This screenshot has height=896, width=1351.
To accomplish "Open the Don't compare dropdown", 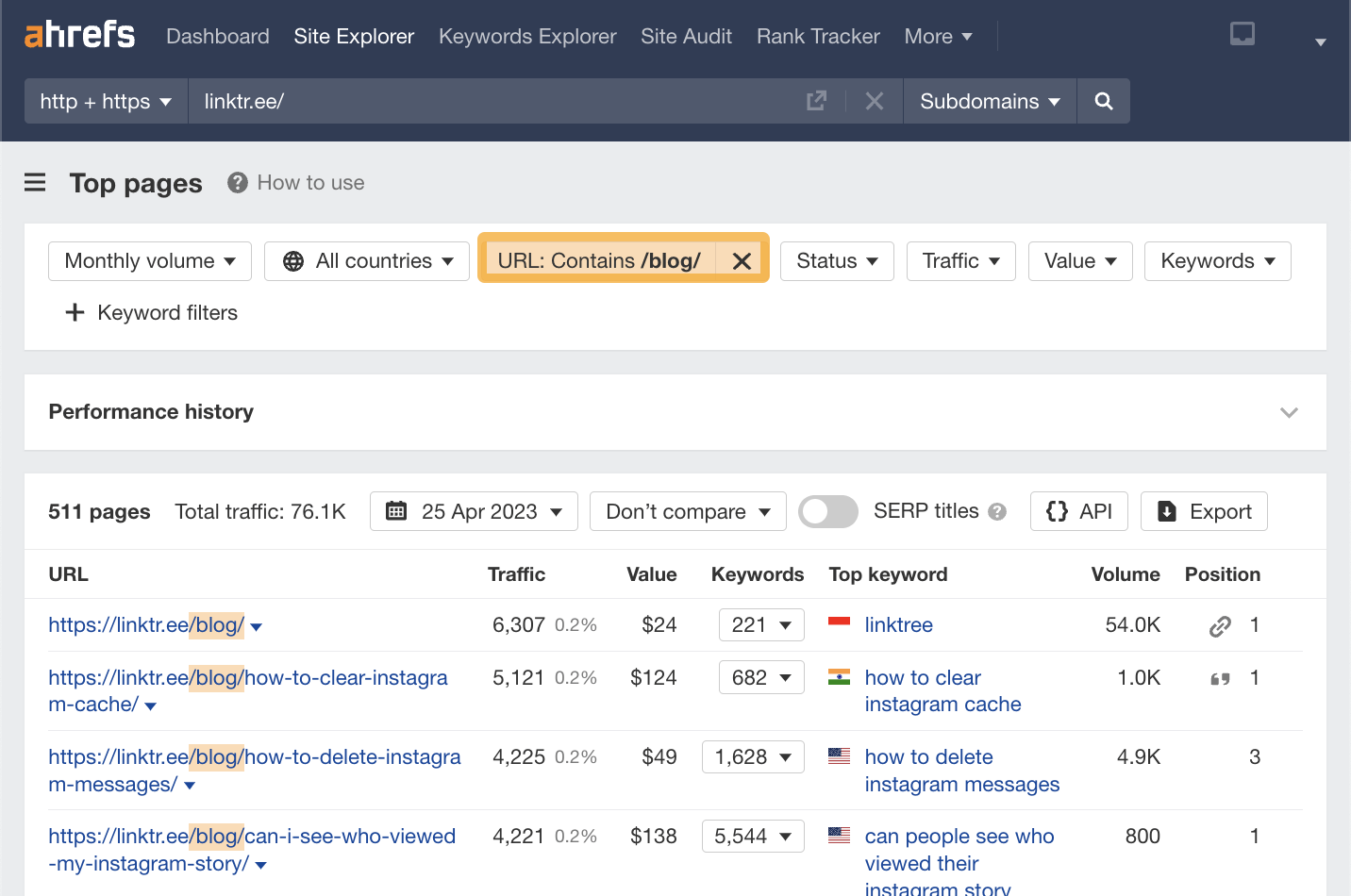I will [687, 510].
